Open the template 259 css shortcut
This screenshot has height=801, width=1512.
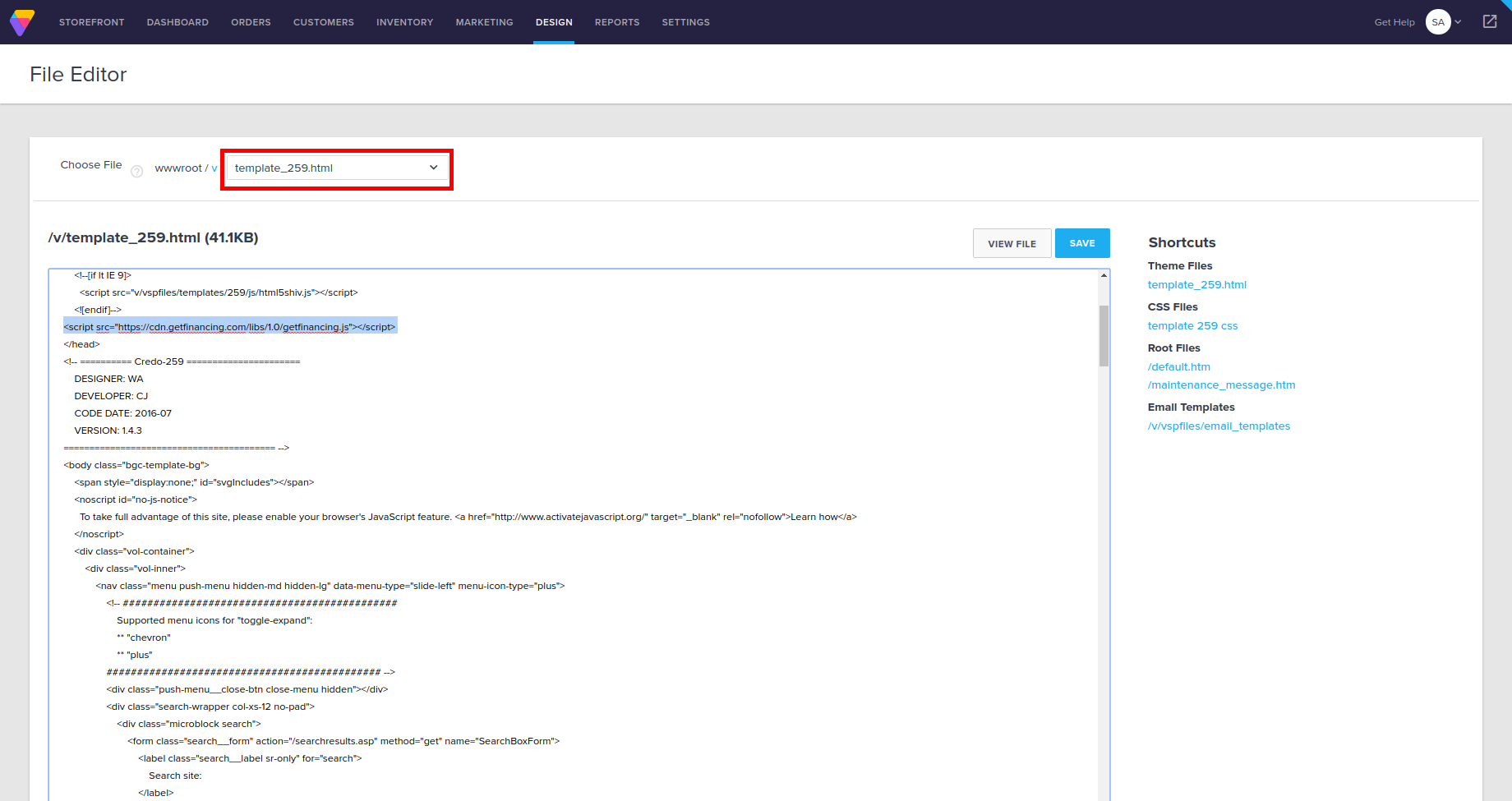pyautogui.click(x=1192, y=326)
